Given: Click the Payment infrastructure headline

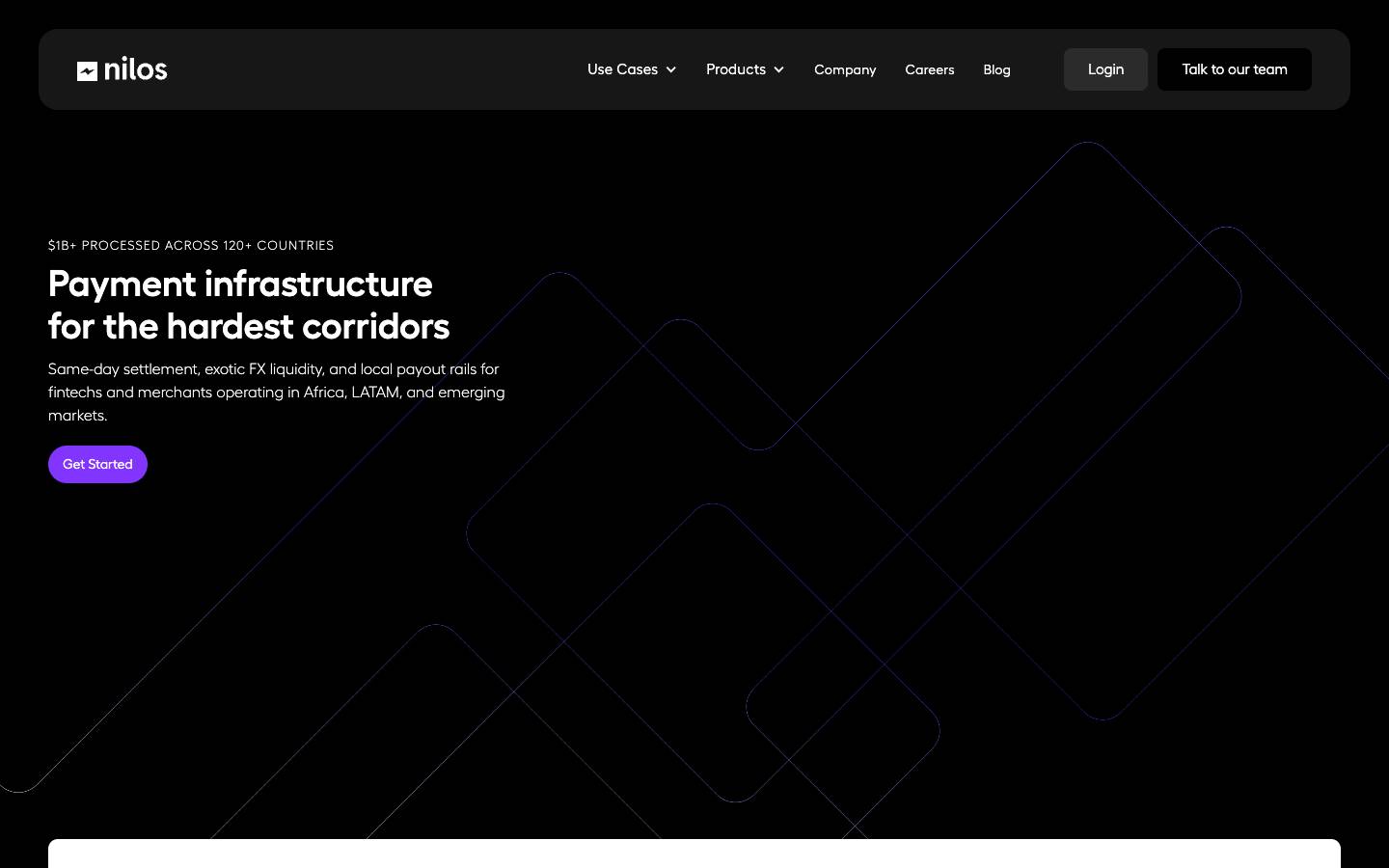Looking at the screenshot, I should point(249,305).
